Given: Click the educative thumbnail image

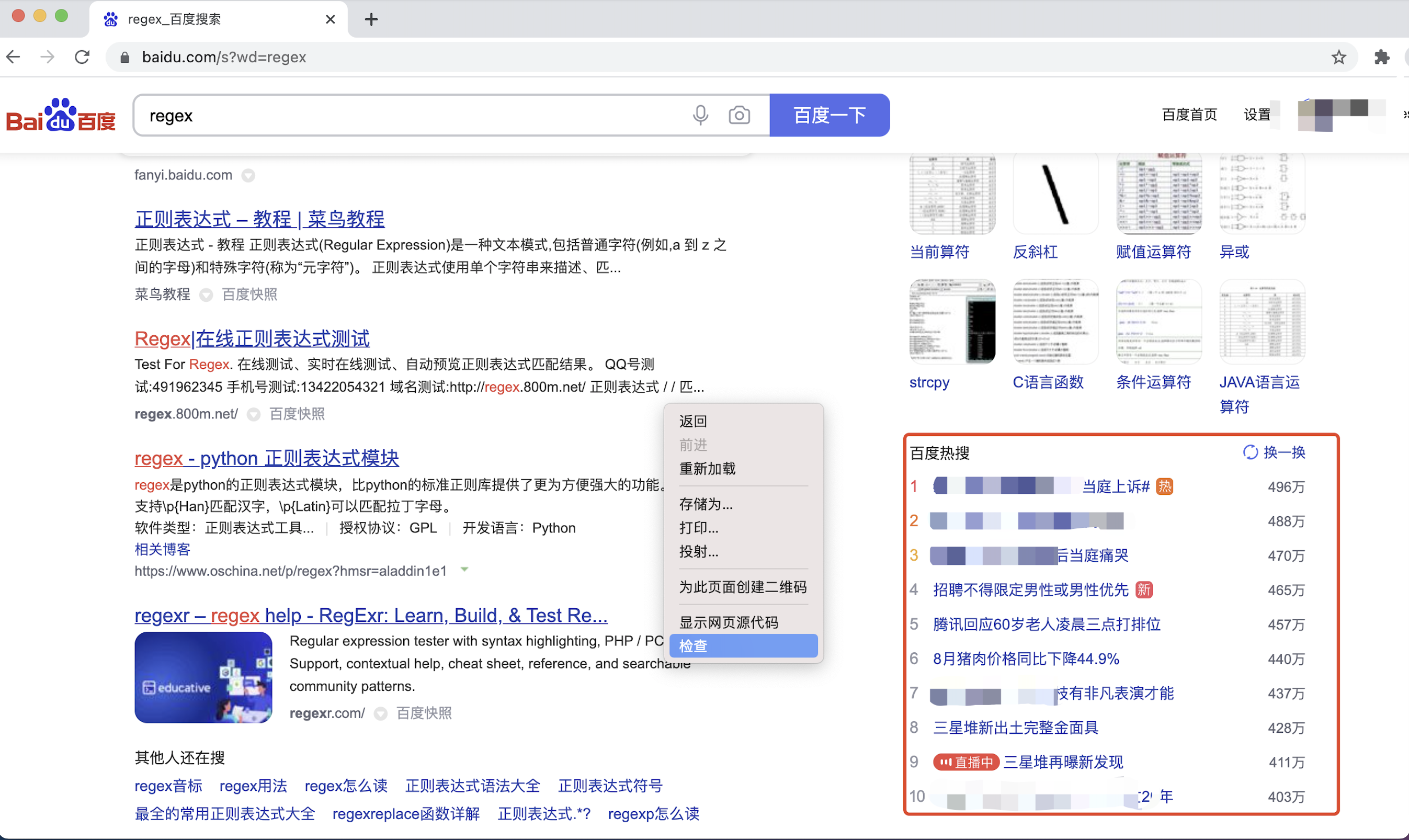Looking at the screenshot, I should (x=203, y=677).
